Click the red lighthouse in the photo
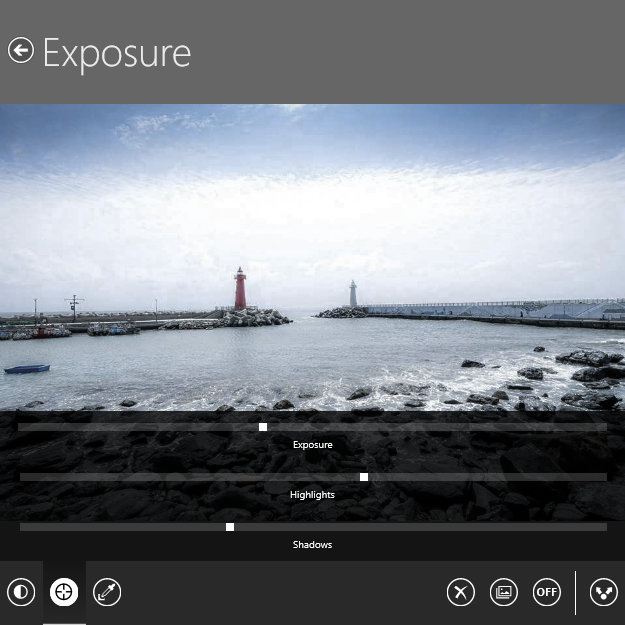Image resolution: width=625 pixels, height=625 pixels. click(240, 290)
